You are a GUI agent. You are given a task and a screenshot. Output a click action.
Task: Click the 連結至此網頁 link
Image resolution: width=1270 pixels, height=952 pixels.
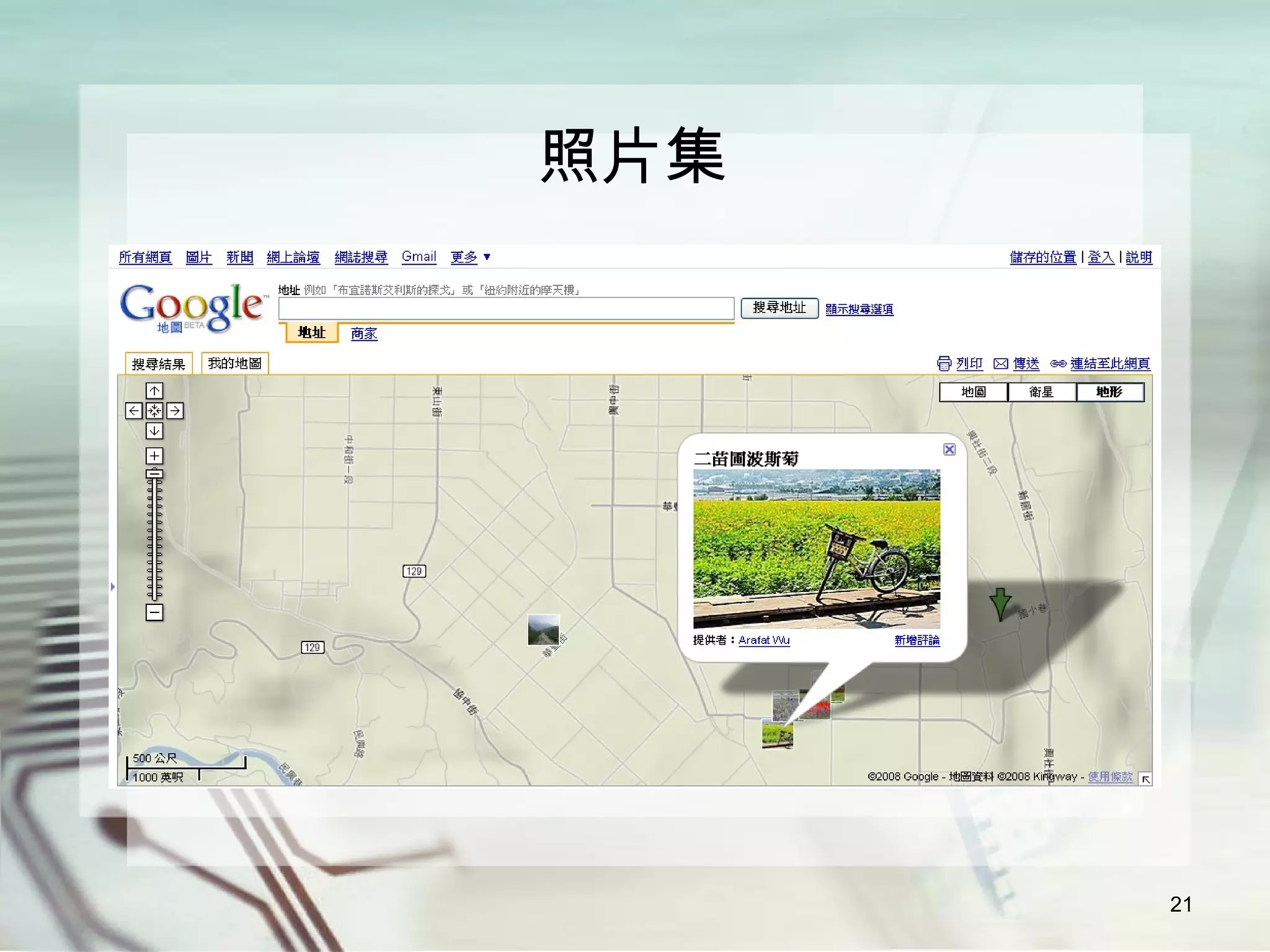point(1110,363)
